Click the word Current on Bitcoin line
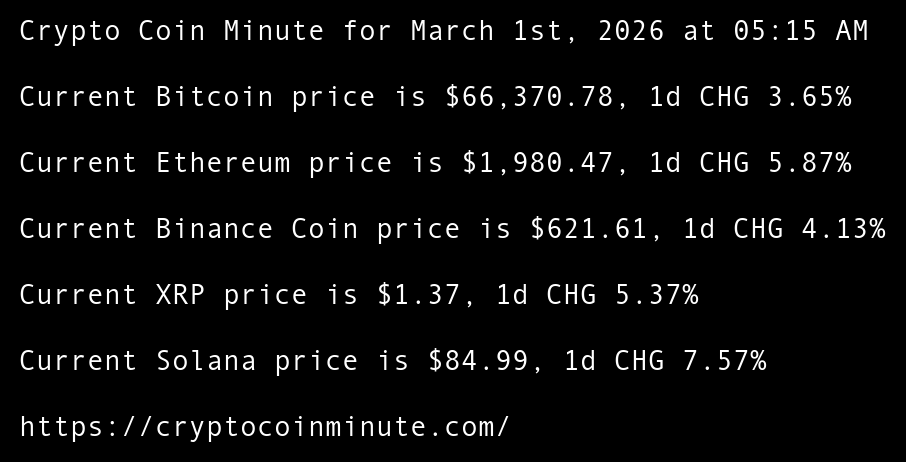906x462 pixels. coord(78,97)
